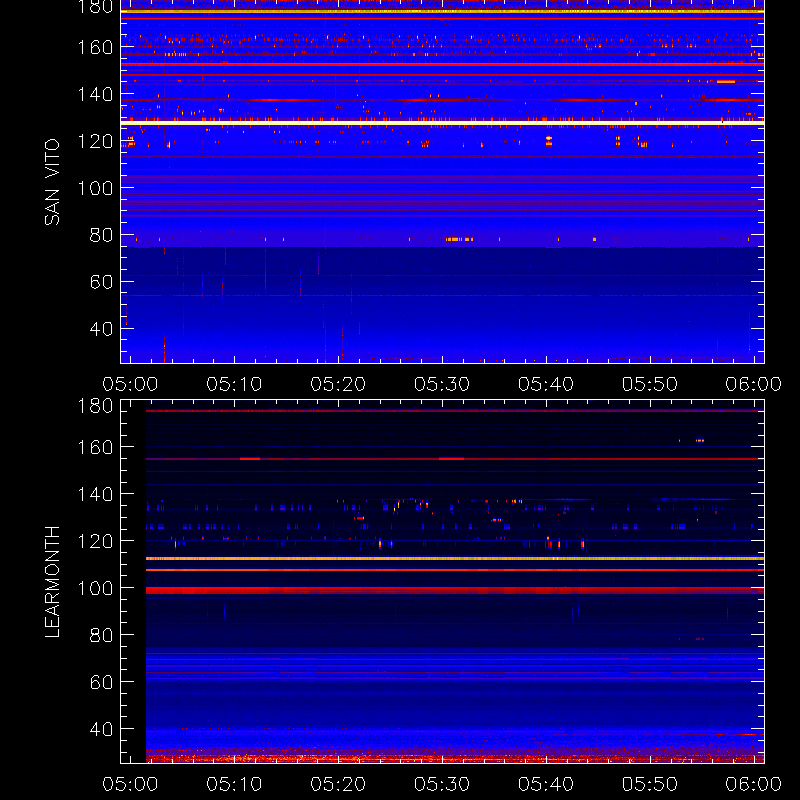800x800 pixels.
Task: Click San Vito's 120 frequency label
Action: coord(95,141)
